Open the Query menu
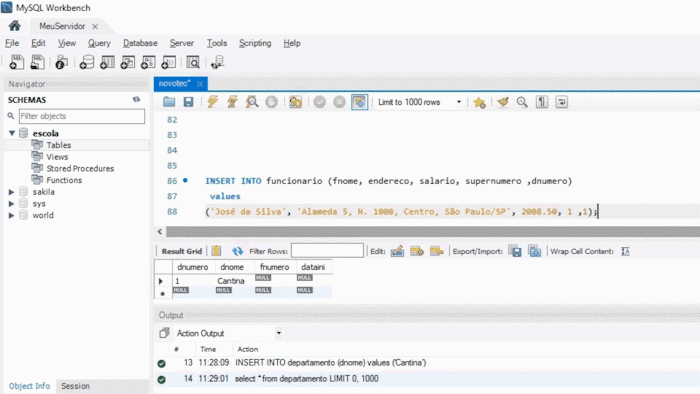Viewport: 700px width, 394px height. tap(99, 43)
